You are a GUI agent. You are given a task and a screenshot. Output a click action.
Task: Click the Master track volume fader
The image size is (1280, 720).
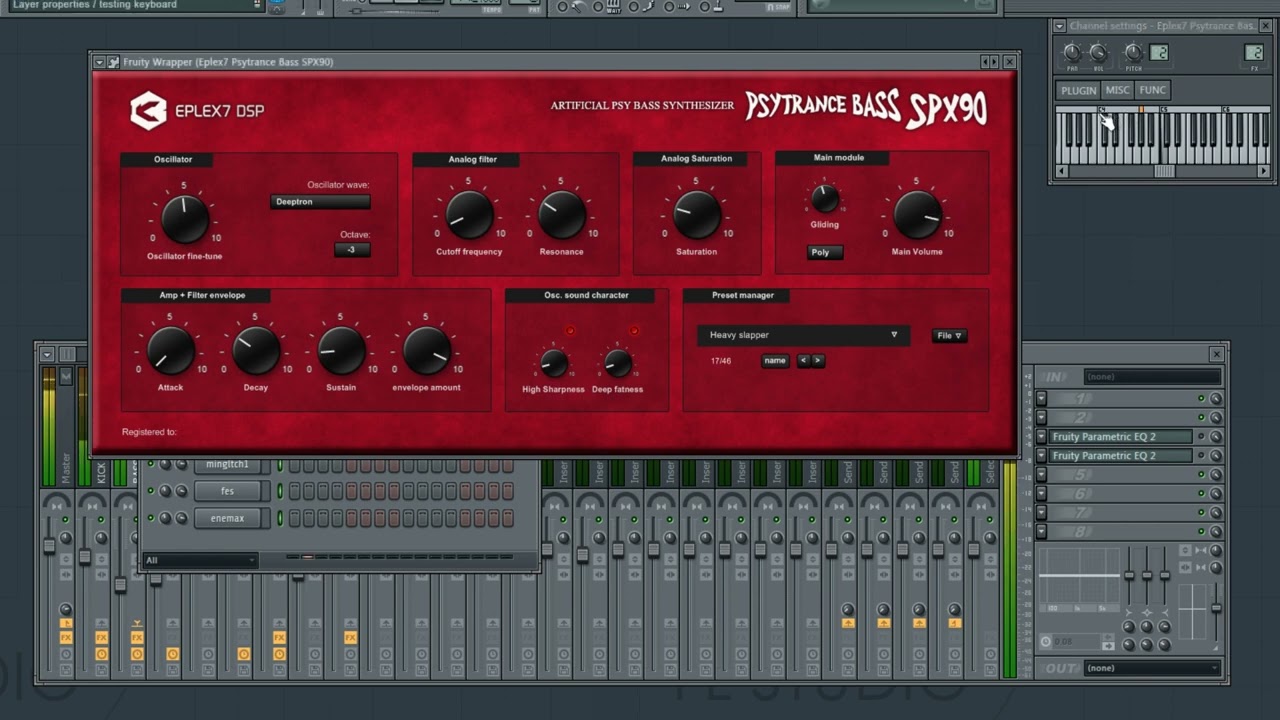[x=49, y=546]
